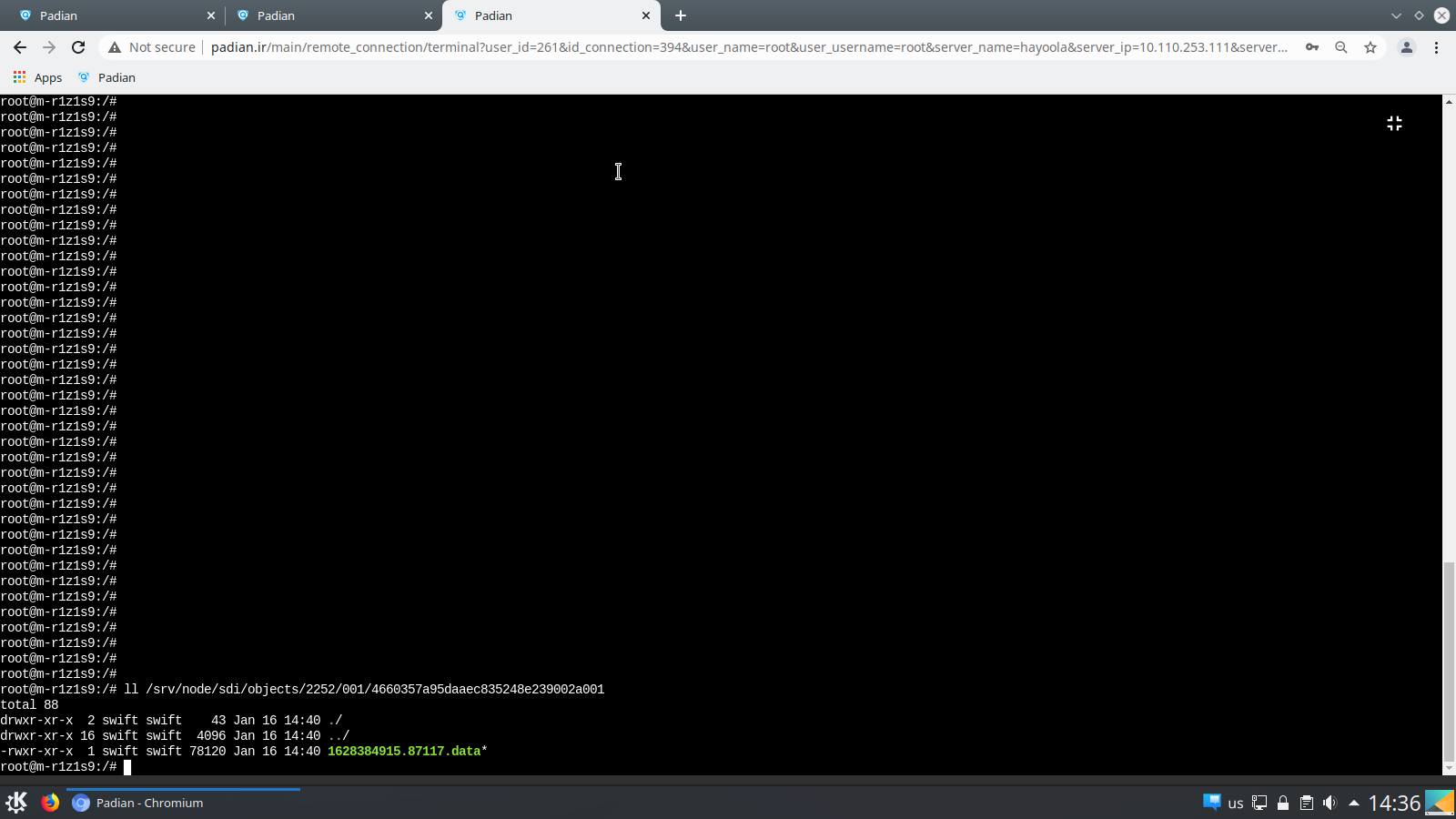Bookmark this page with the star

pyautogui.click(x=1370, y=47)
